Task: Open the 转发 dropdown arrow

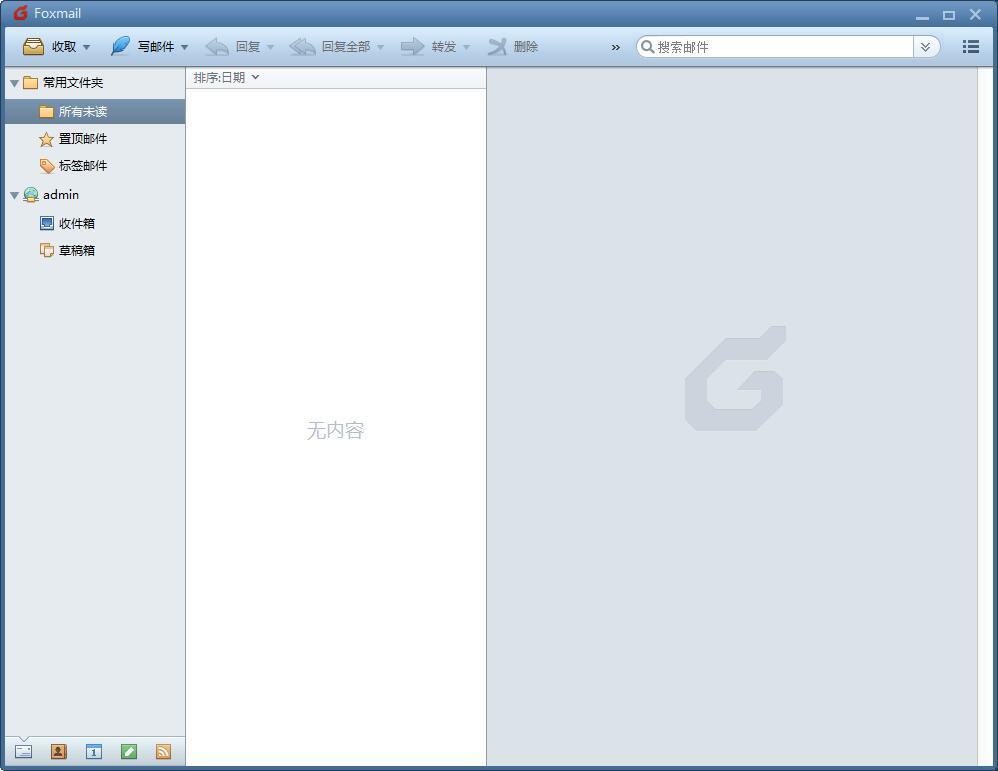Action: (x=467, y=47)
